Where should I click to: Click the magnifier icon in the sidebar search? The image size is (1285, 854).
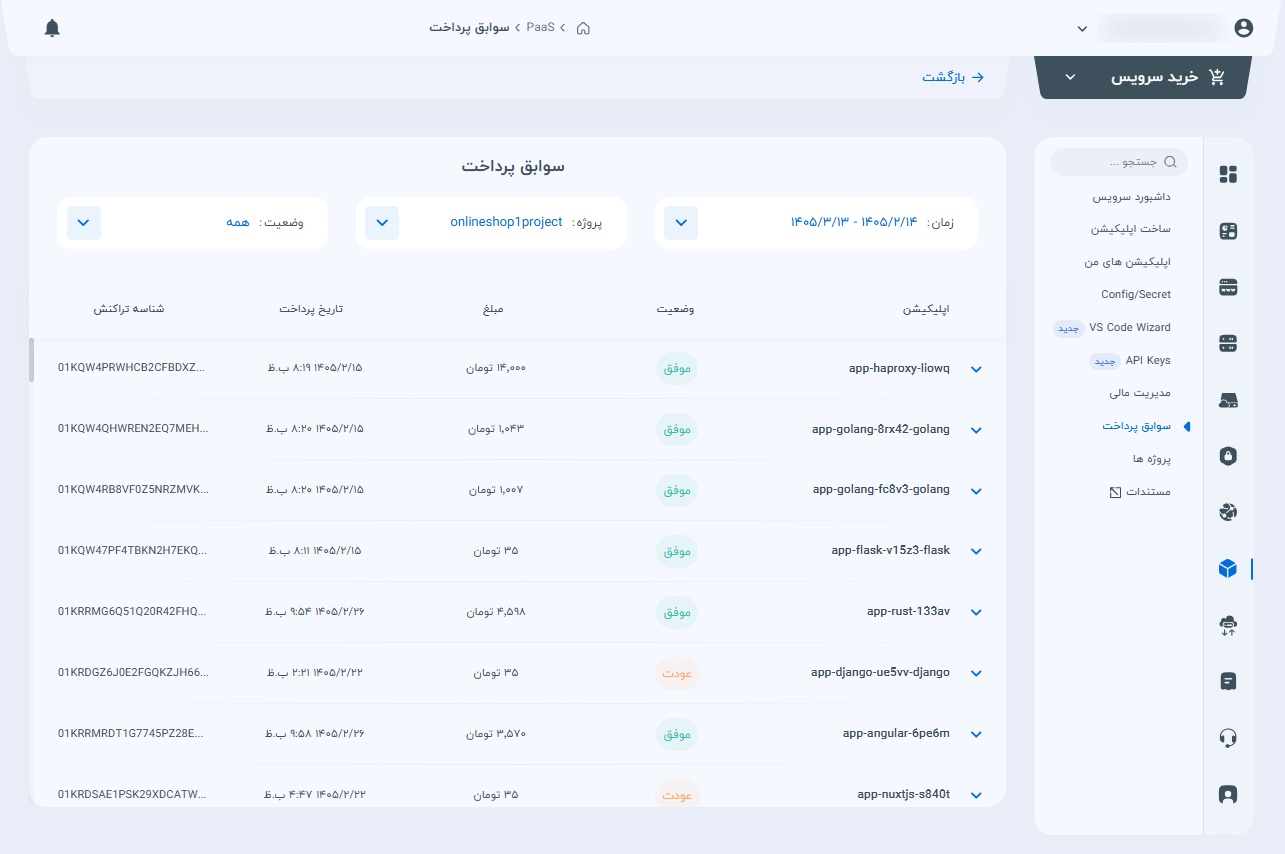[1171, 162]
